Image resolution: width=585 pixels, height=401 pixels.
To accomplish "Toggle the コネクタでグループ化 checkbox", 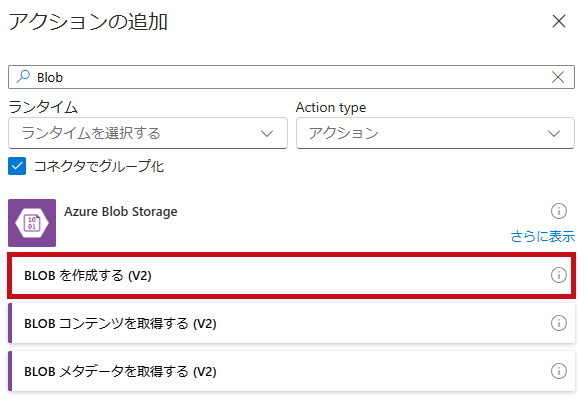I will click(17, 166).
